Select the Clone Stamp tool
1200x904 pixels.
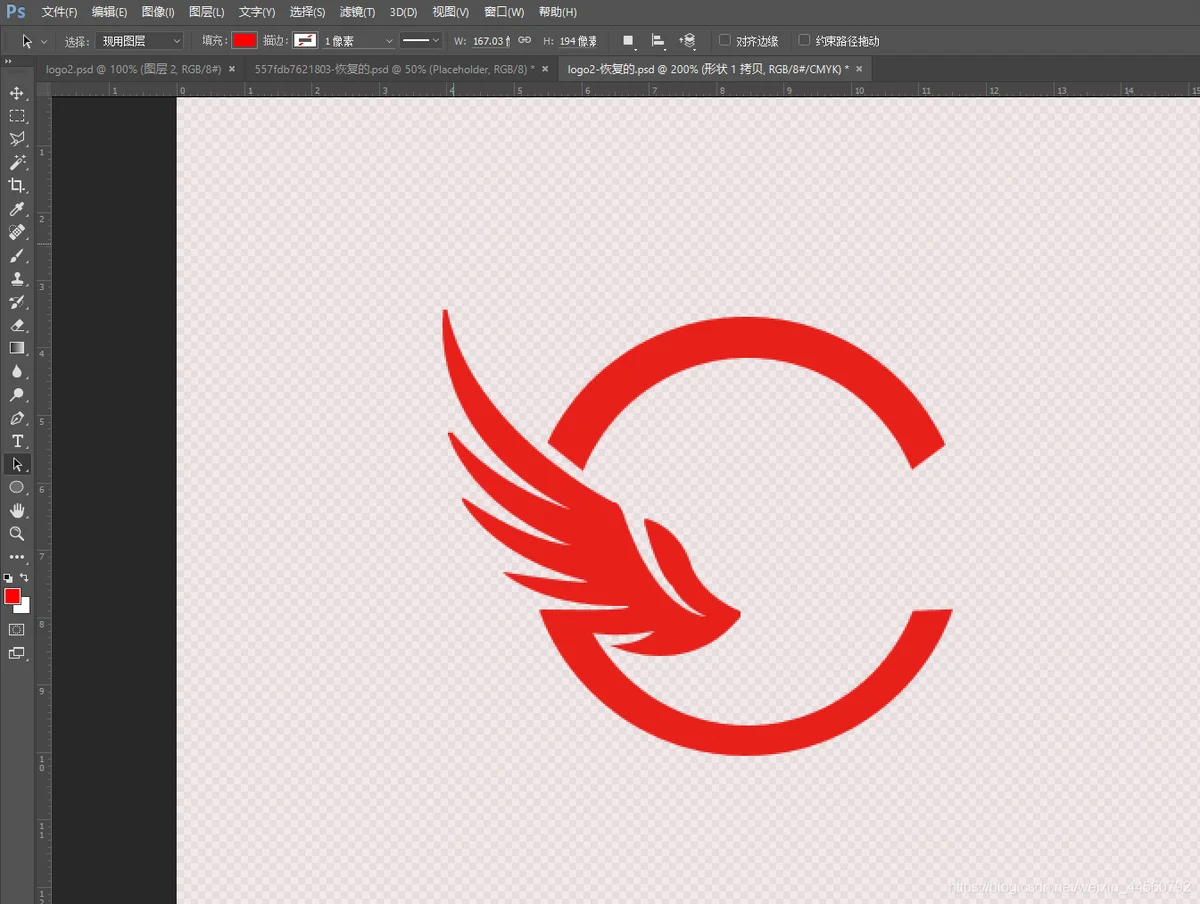point(17,279)
